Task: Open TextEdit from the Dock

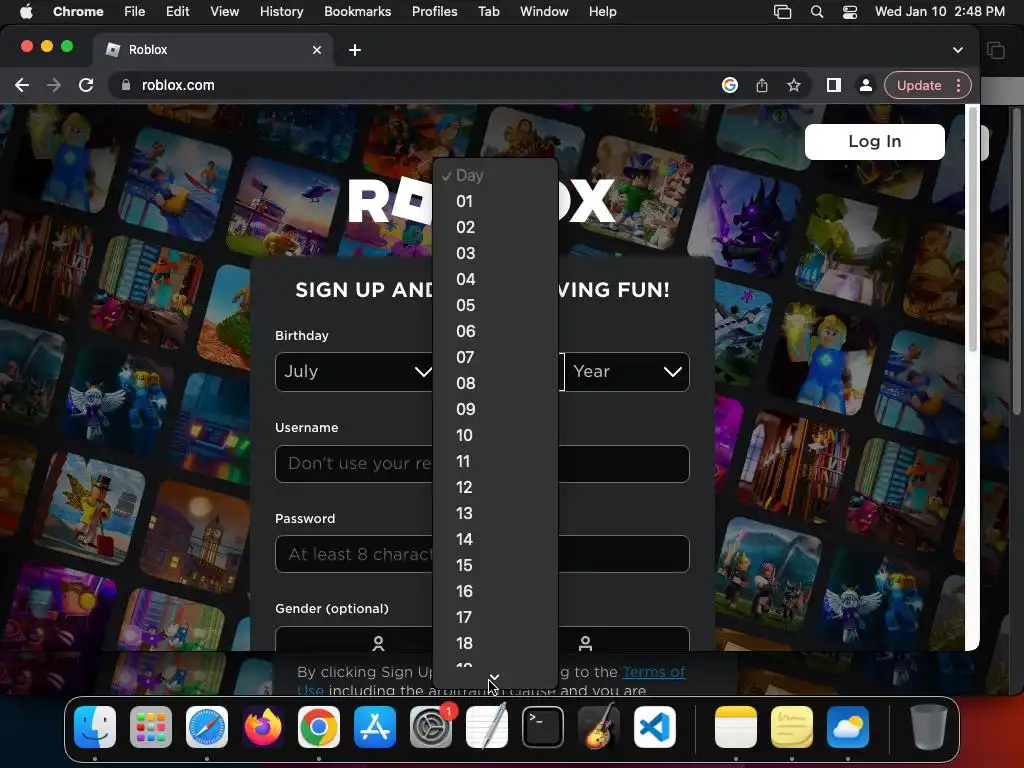Action: (x=487, y=727)
